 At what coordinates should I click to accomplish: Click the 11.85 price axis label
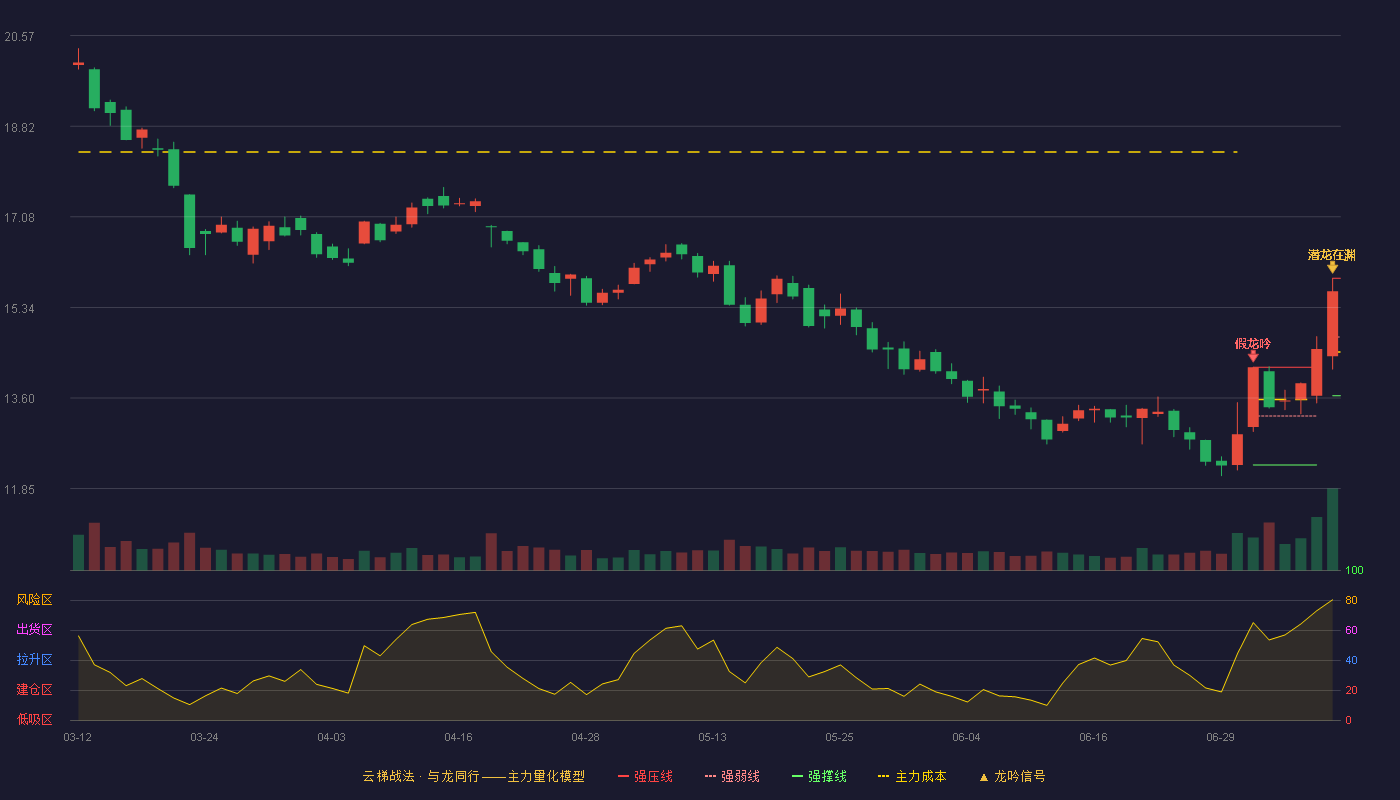click(19, 490)
